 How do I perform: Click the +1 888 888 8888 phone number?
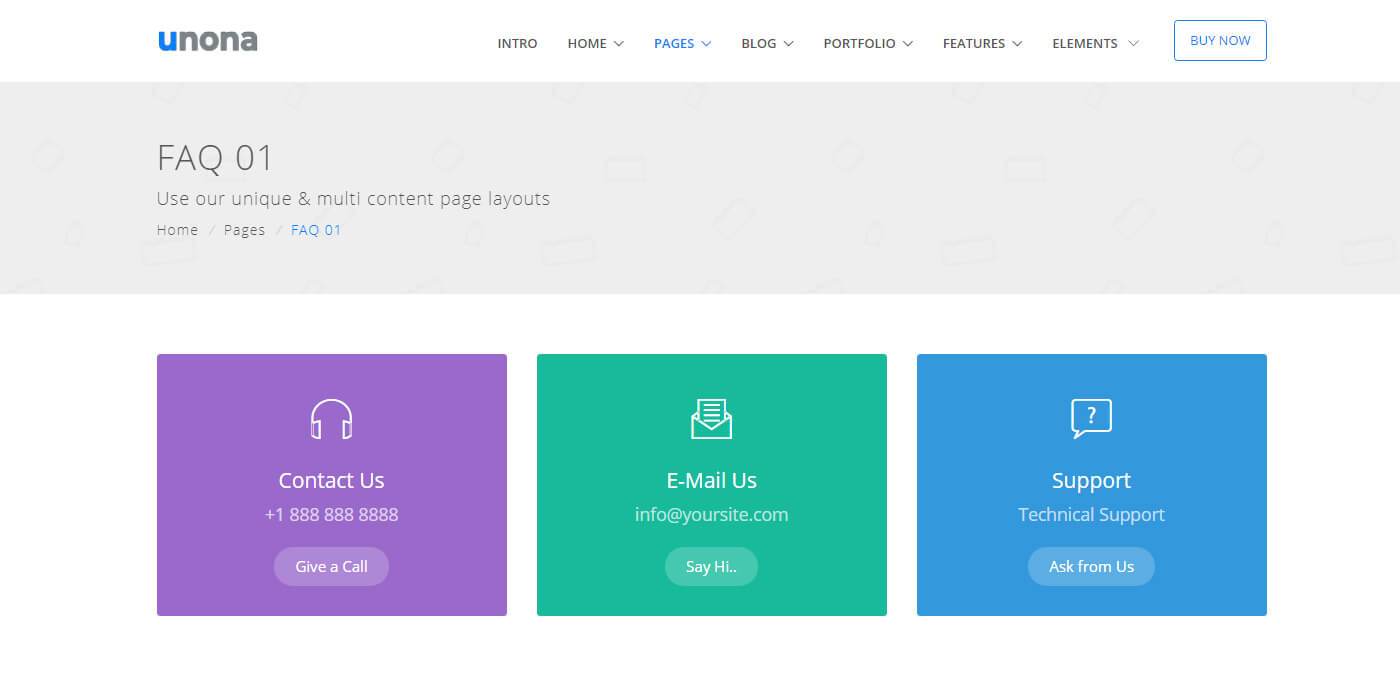331,515
